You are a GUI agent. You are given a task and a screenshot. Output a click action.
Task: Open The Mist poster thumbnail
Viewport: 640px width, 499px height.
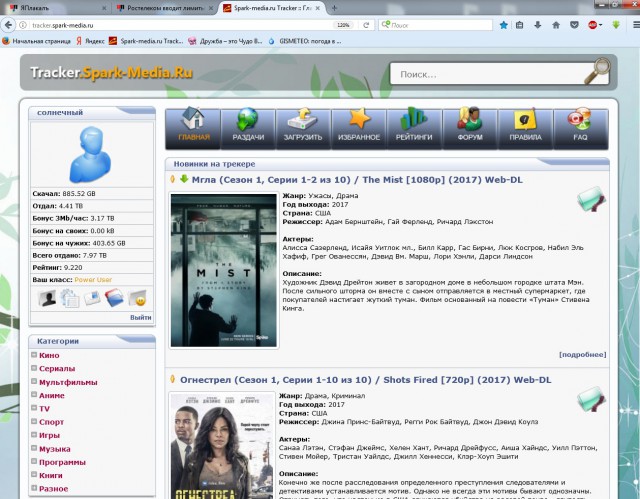(x=224, y=270)
